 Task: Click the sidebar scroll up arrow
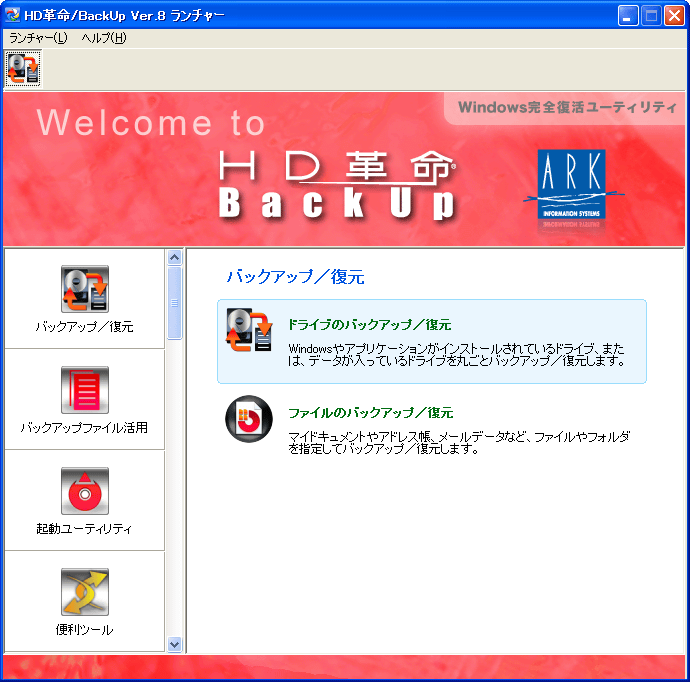[x=175, y=257]
